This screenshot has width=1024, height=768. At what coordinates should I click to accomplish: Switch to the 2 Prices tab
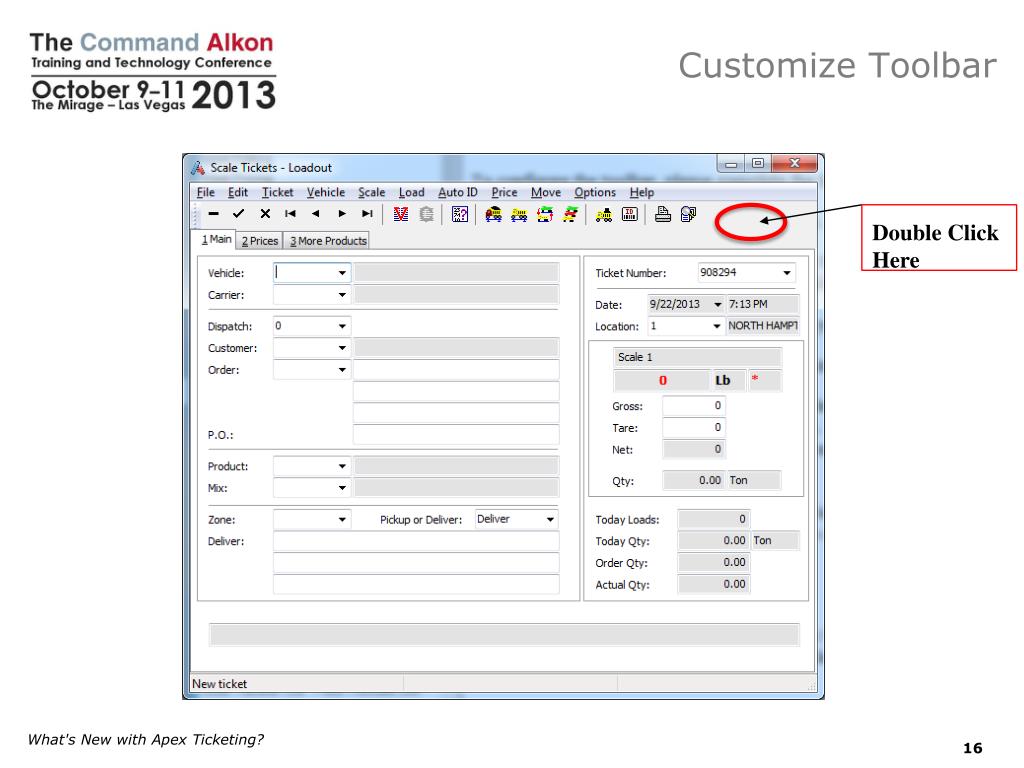pyautogui.click(x=259, y=241)
